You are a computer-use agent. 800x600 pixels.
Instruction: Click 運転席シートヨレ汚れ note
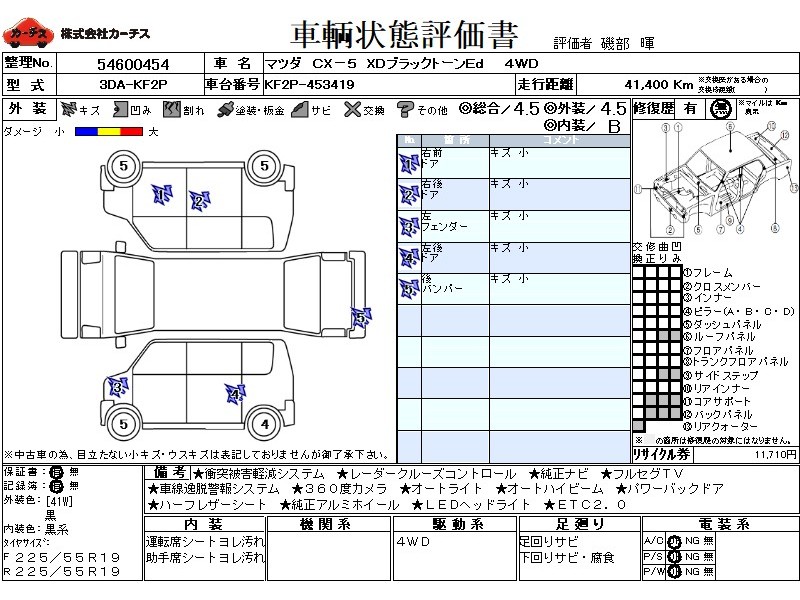coord(205,541)
